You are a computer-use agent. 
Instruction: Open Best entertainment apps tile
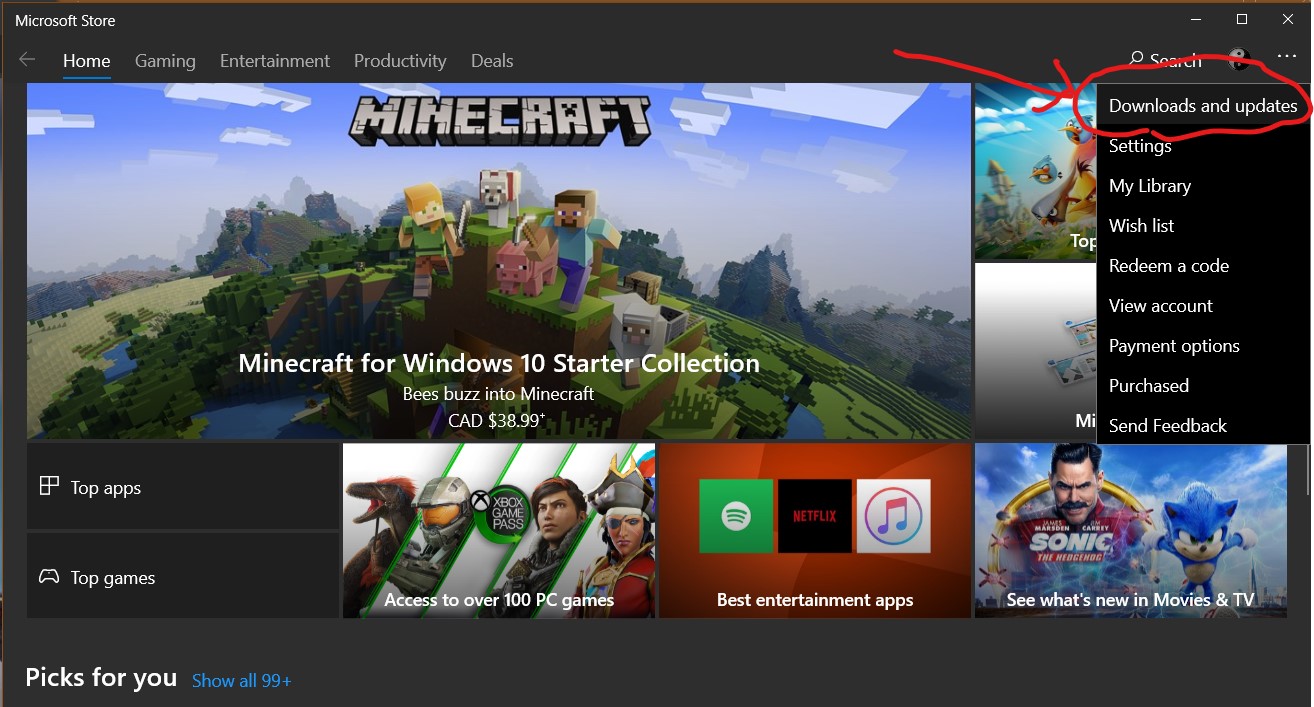click(815, 530)
